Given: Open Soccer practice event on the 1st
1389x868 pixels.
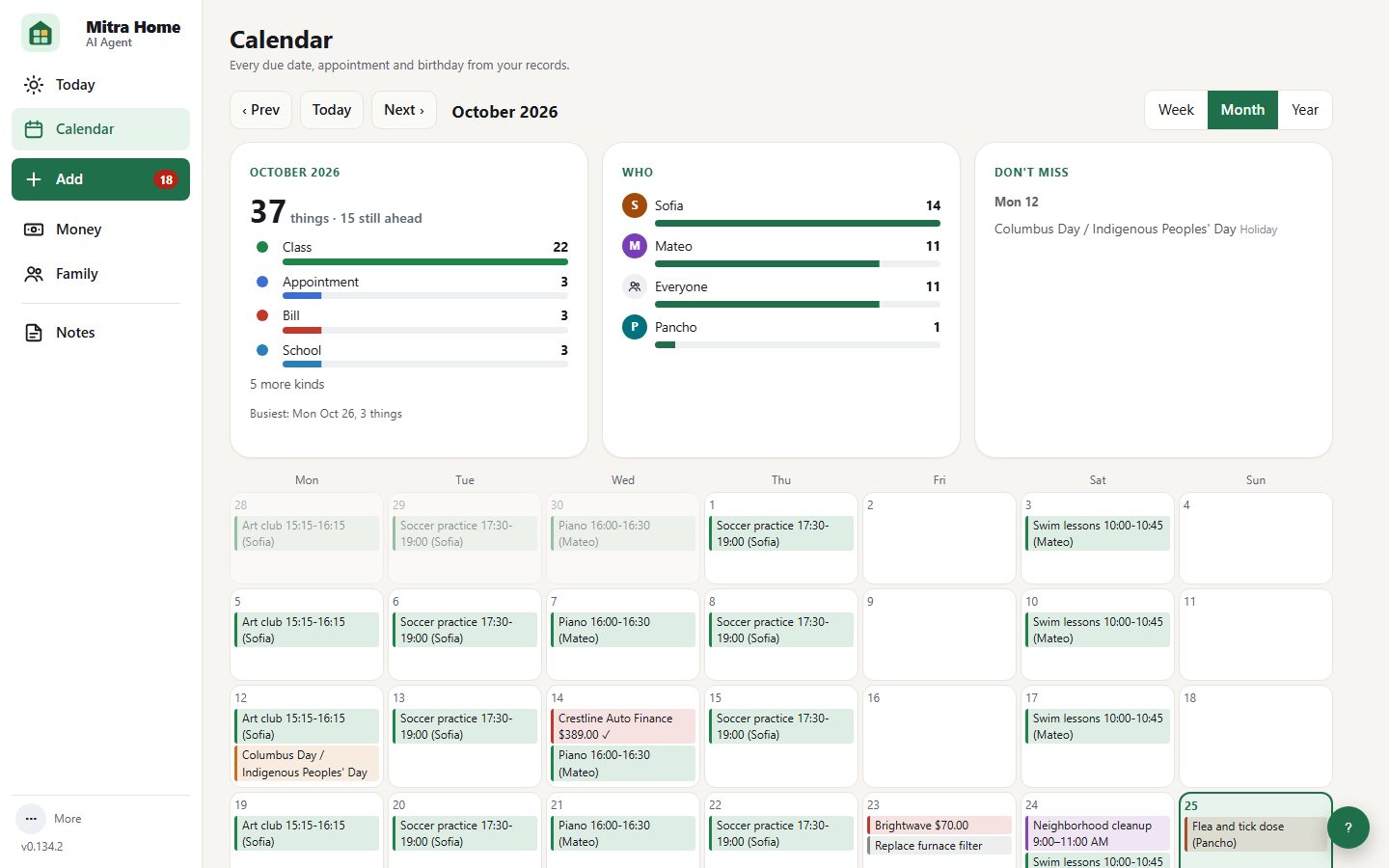Looking at the screenshot, I should coord(781,533).
